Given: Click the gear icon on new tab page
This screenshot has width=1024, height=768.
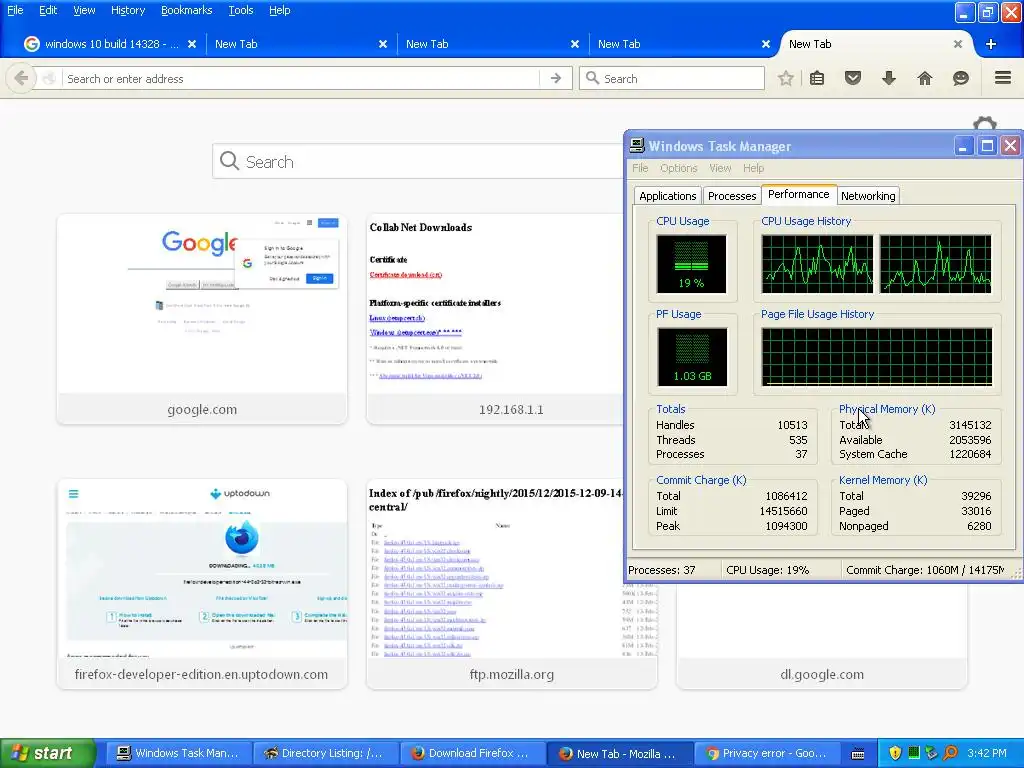Looking at the screenshot, I should (985, 123).
